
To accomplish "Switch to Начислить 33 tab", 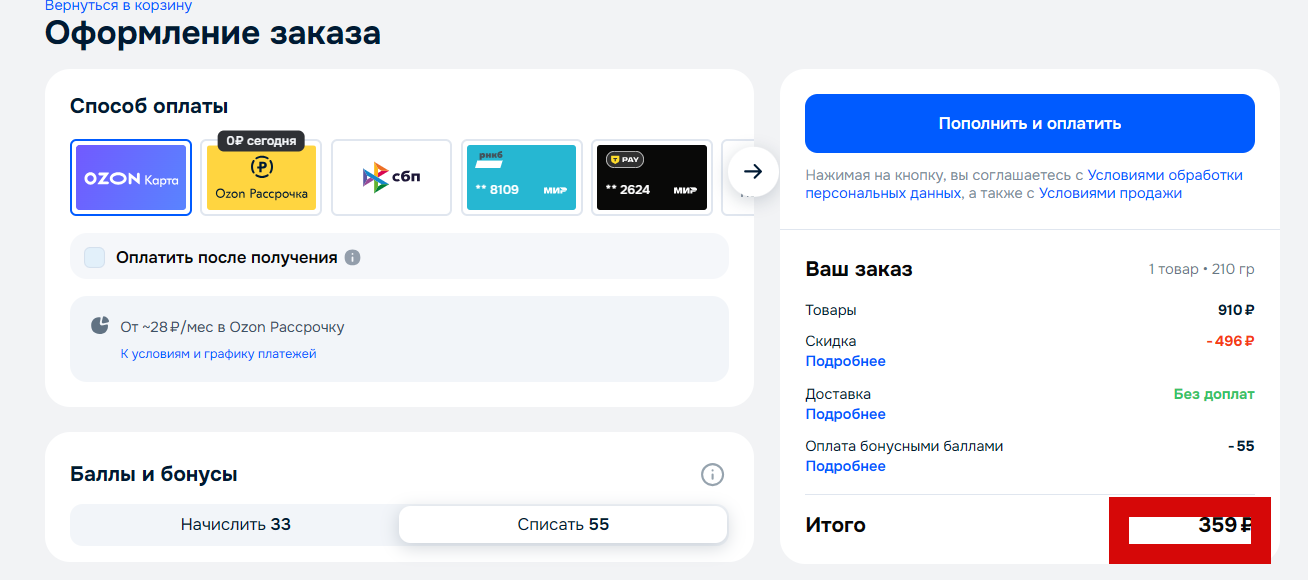I will point(235,524).
